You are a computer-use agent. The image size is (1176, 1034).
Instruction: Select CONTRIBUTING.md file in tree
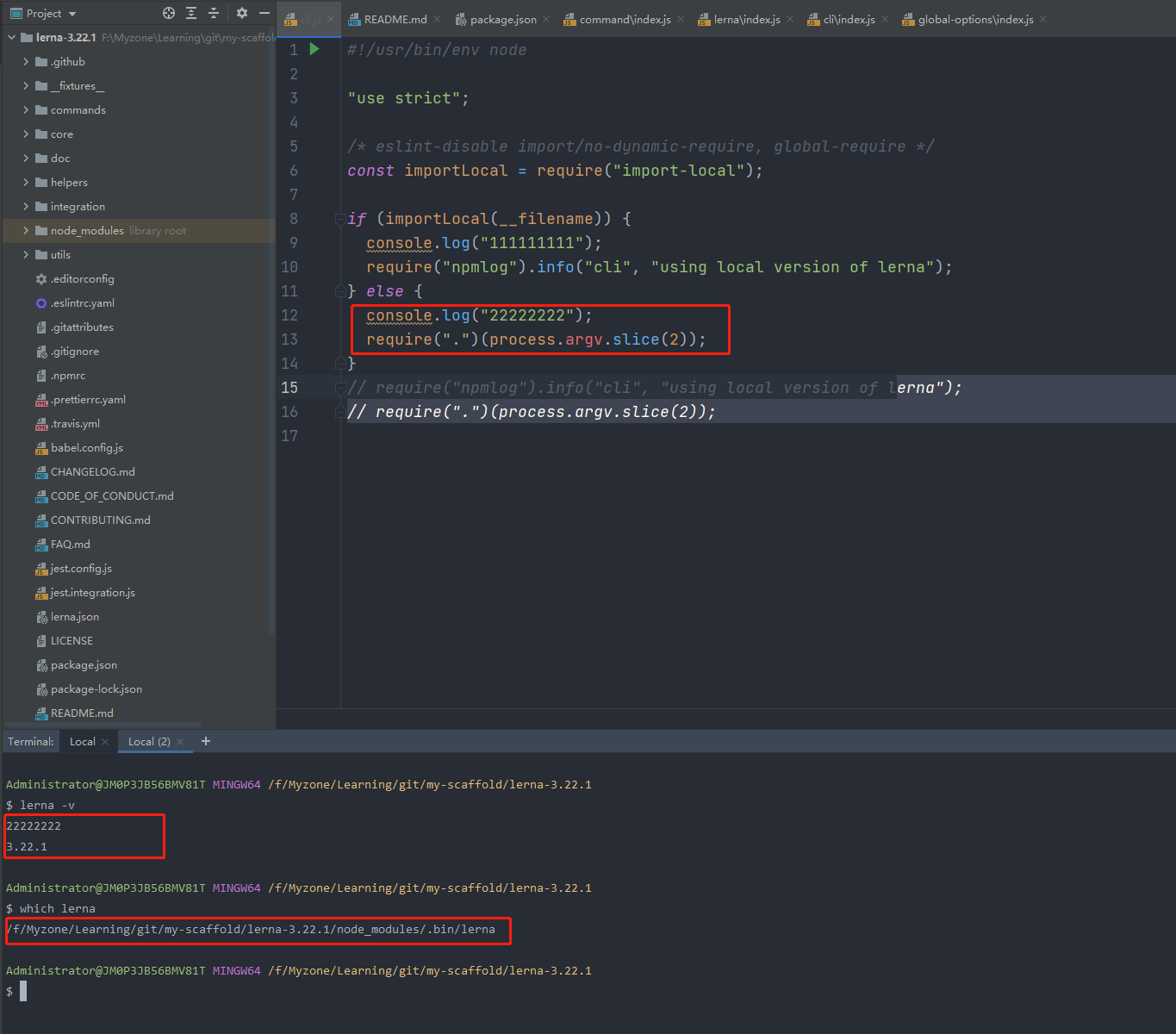pyautogui.click(x=93, y=520)
